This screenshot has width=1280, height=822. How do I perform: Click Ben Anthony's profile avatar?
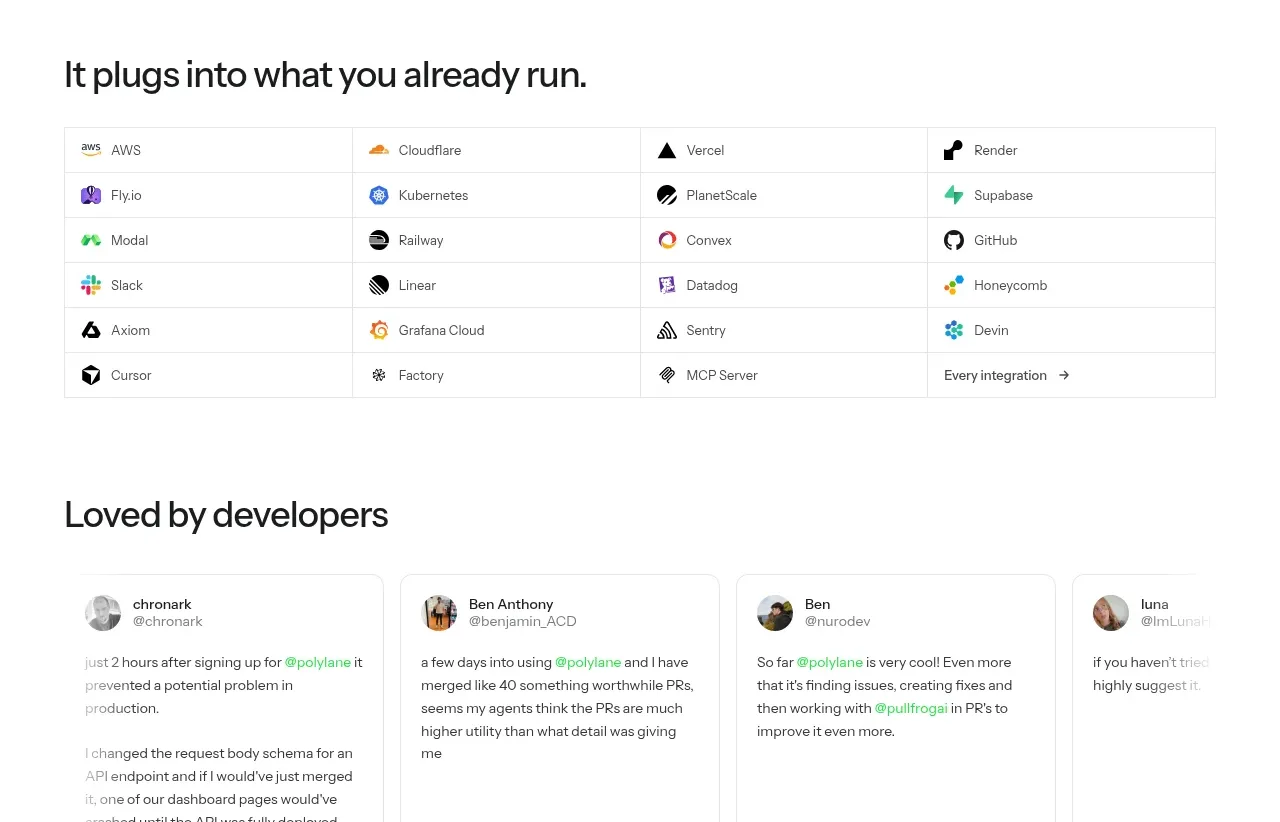(x=439, y=613)
